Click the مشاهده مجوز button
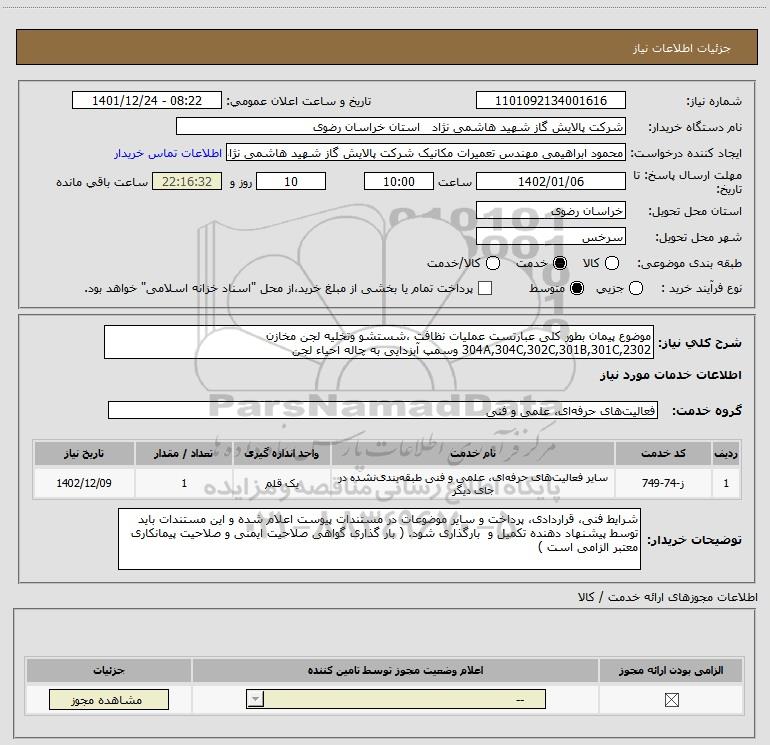This screenshot has height=745, width=770. (x=109, y=700)
